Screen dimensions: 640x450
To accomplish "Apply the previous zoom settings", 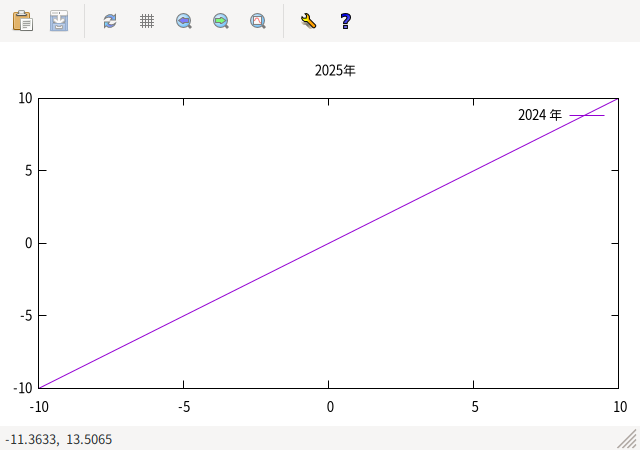I will pyautogui.click(x=184, y=20).
